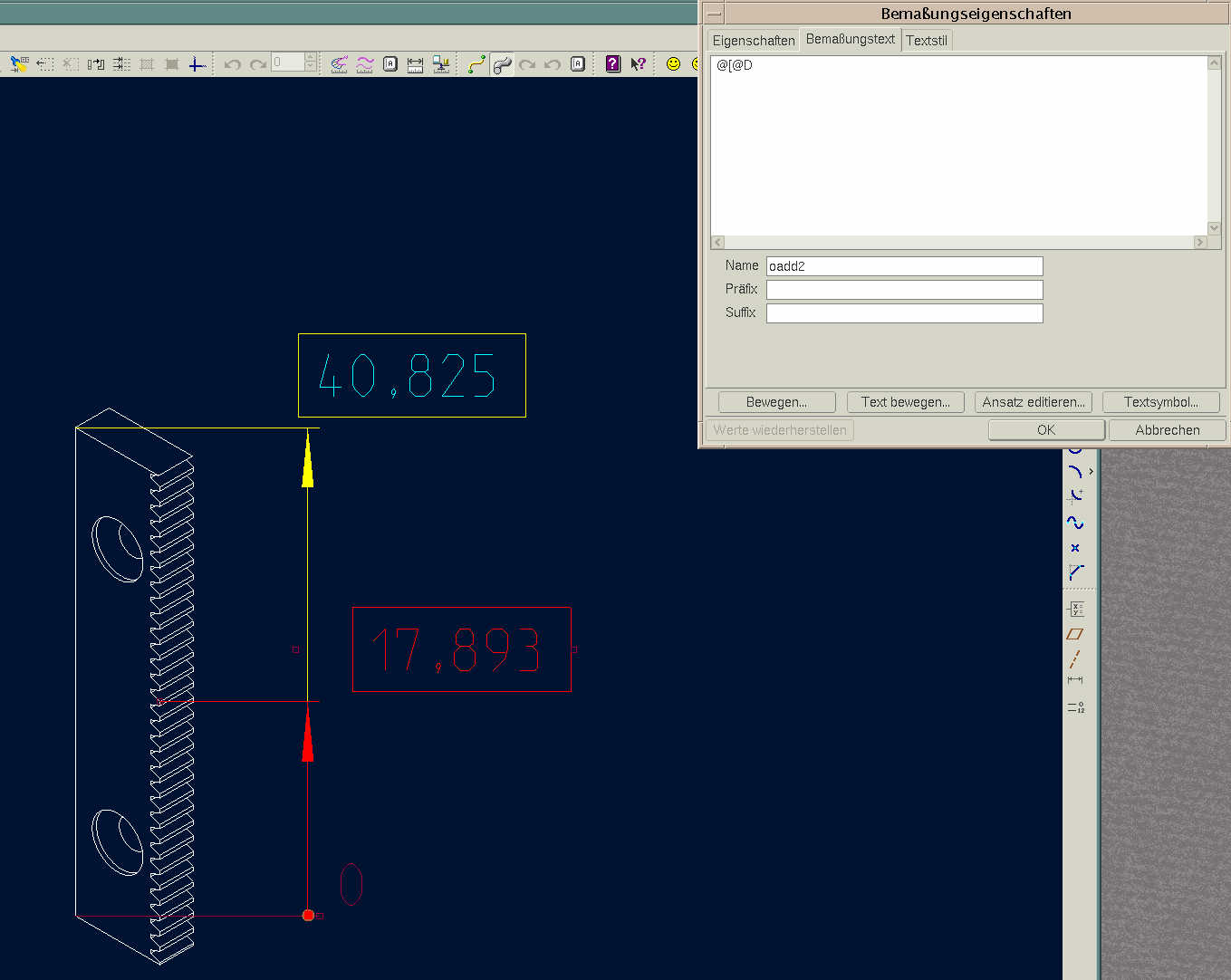1231x980 pixels.
Task: Pick the dashed centerline tool
Action: pyautogui.click(x=1075, y=658)
